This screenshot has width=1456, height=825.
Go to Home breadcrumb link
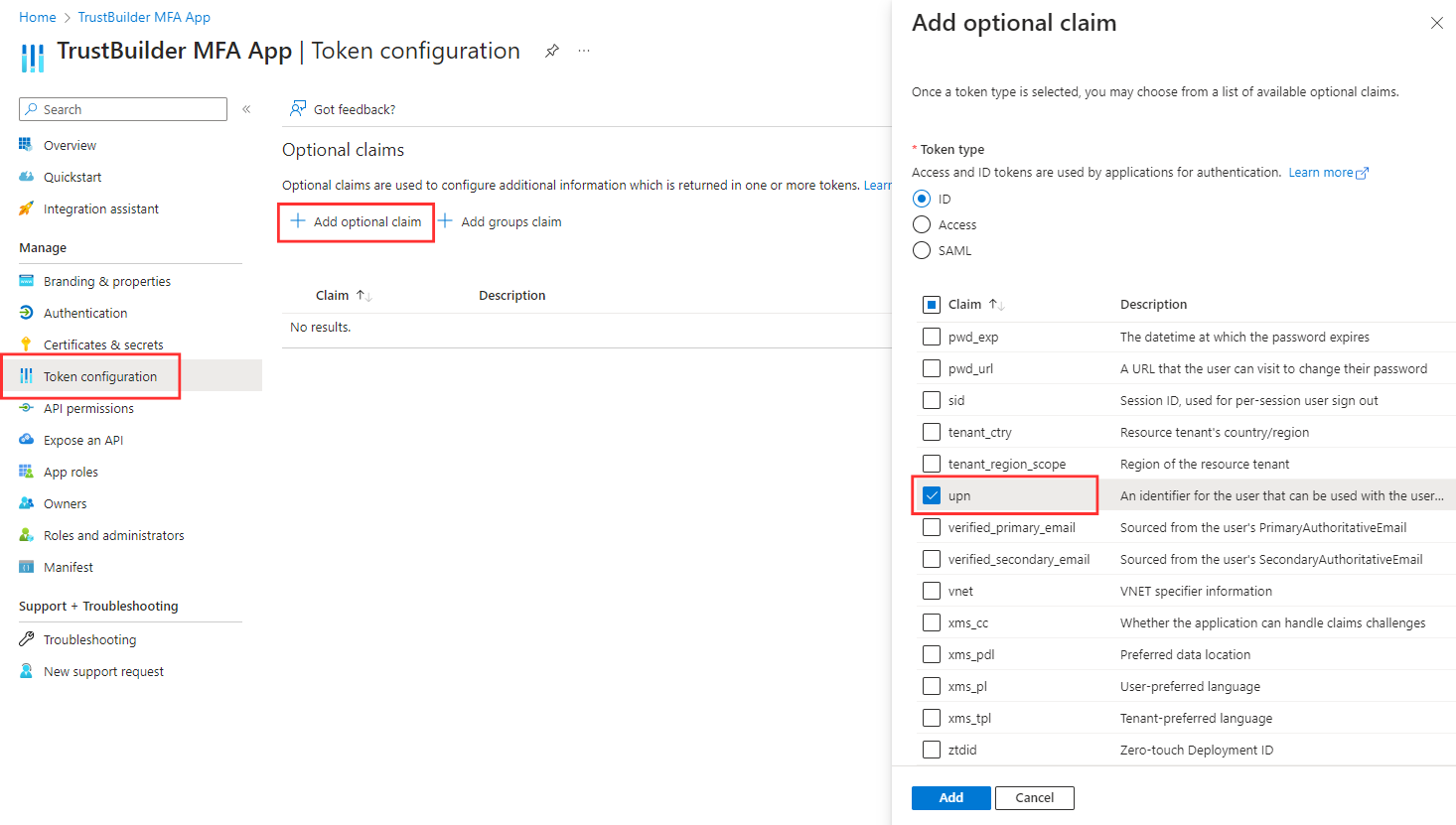pyautogui.click(x=38, y=17)
